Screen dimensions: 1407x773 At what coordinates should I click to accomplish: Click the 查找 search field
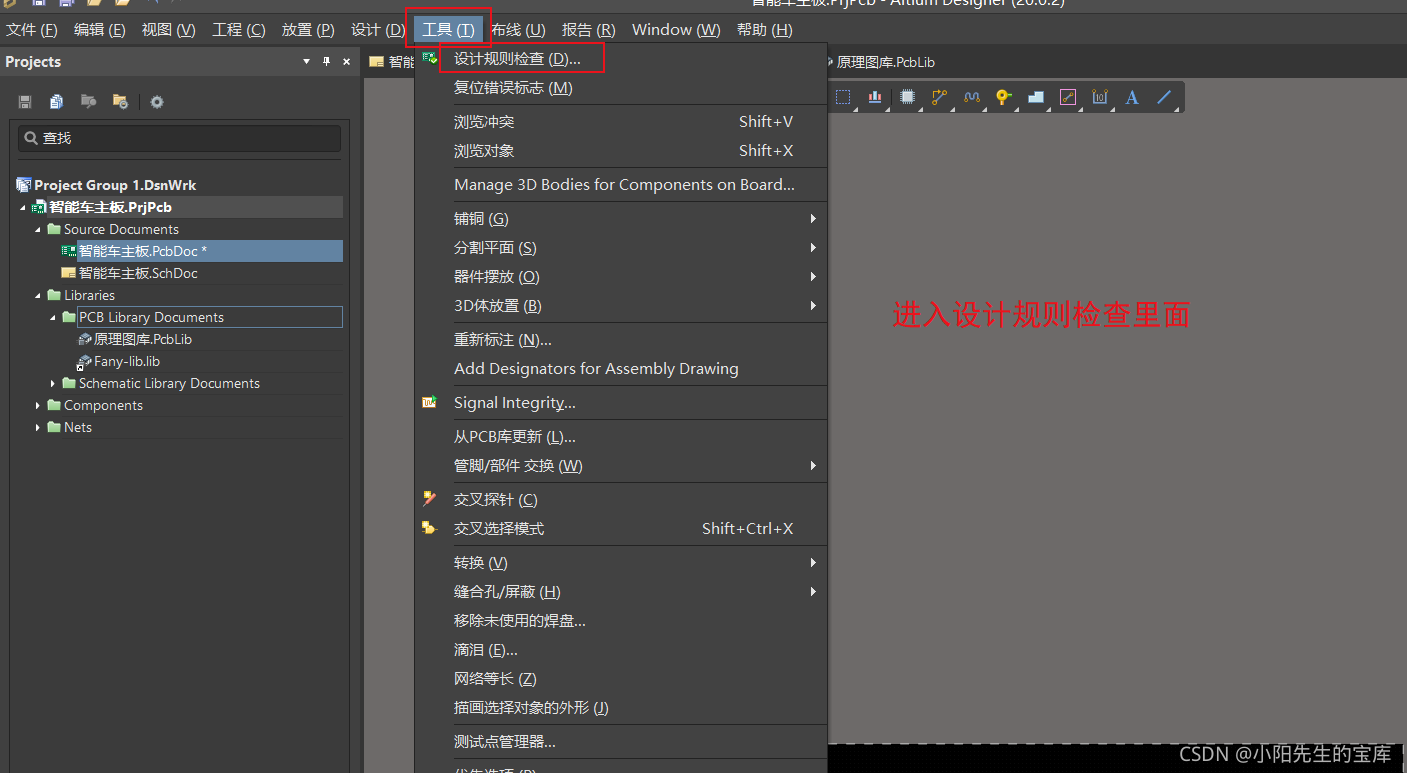click(180, 138)
